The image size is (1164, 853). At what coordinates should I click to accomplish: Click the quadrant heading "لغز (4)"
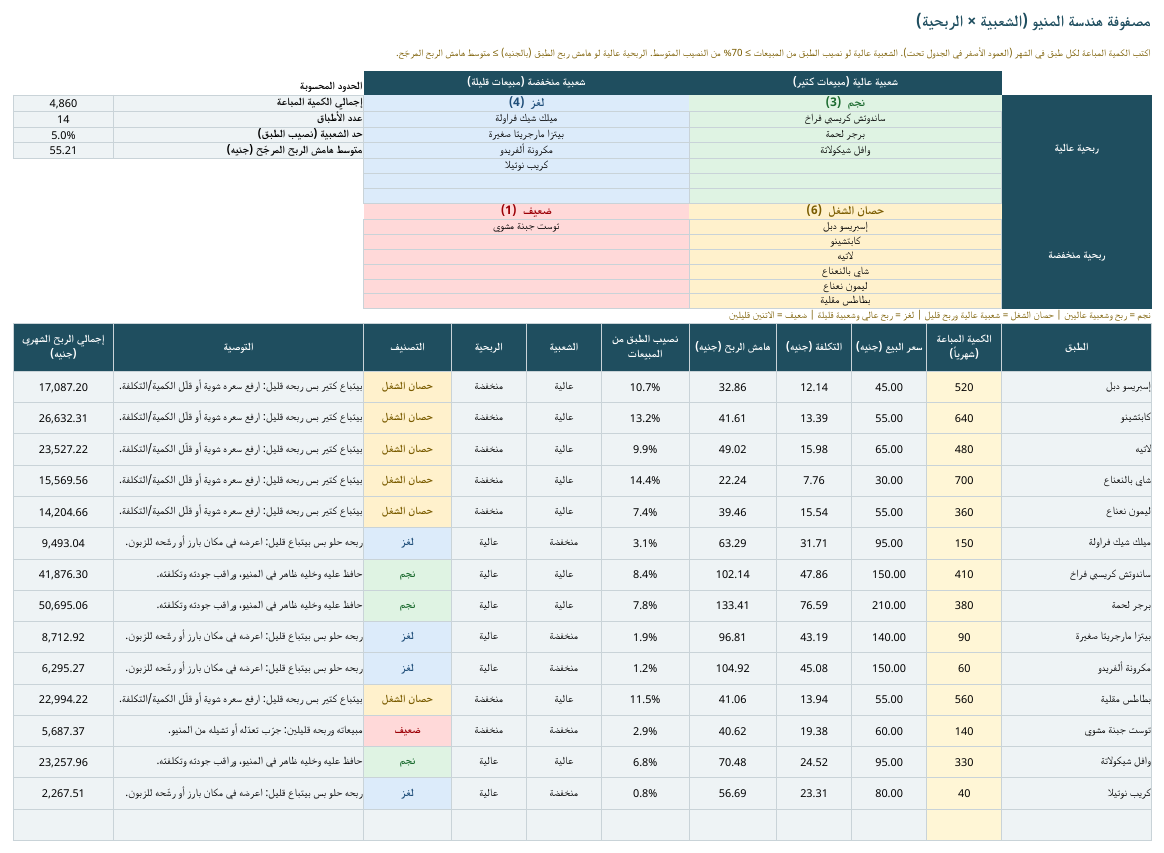click(x=526, y=102)
